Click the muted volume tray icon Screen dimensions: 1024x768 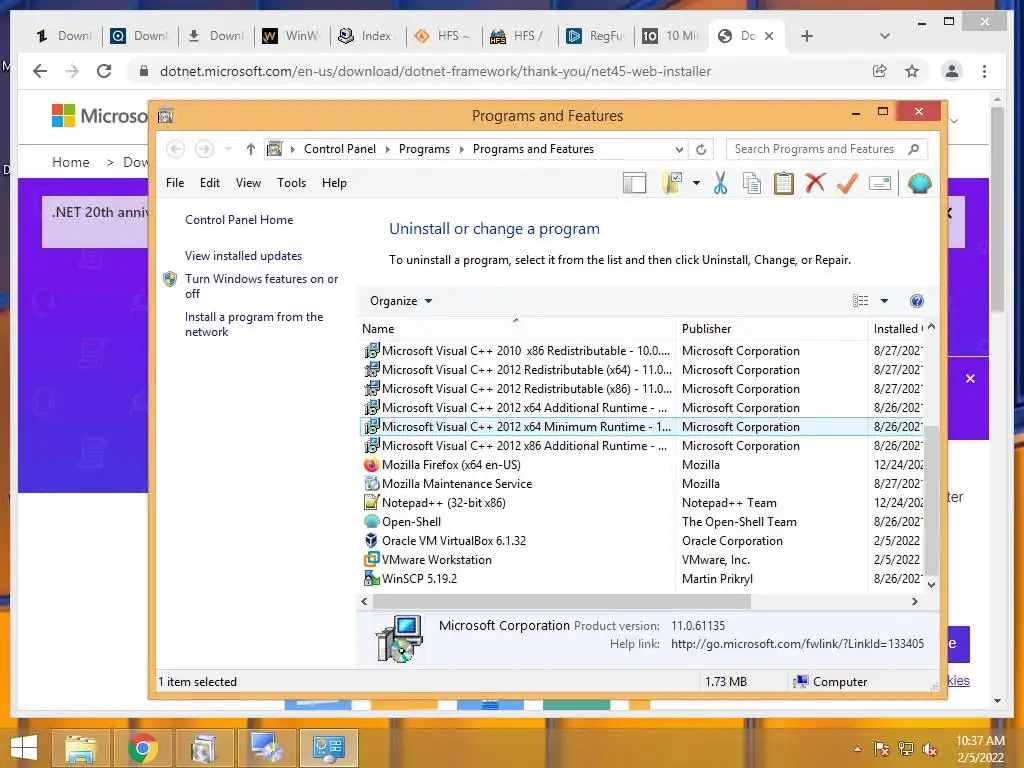[x=929, y=749]
